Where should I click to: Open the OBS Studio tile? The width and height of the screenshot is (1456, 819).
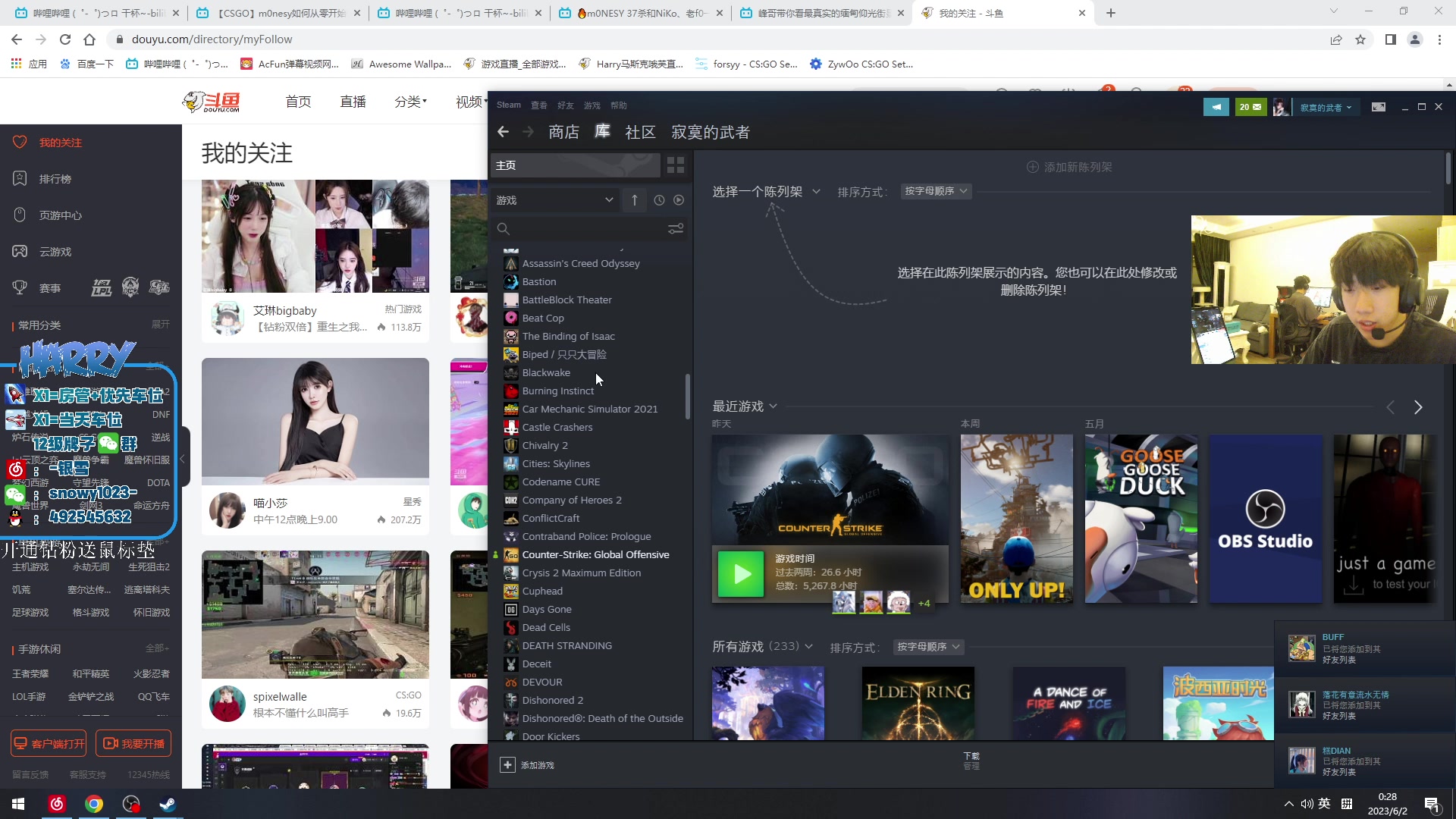(x=1266, y=519)
